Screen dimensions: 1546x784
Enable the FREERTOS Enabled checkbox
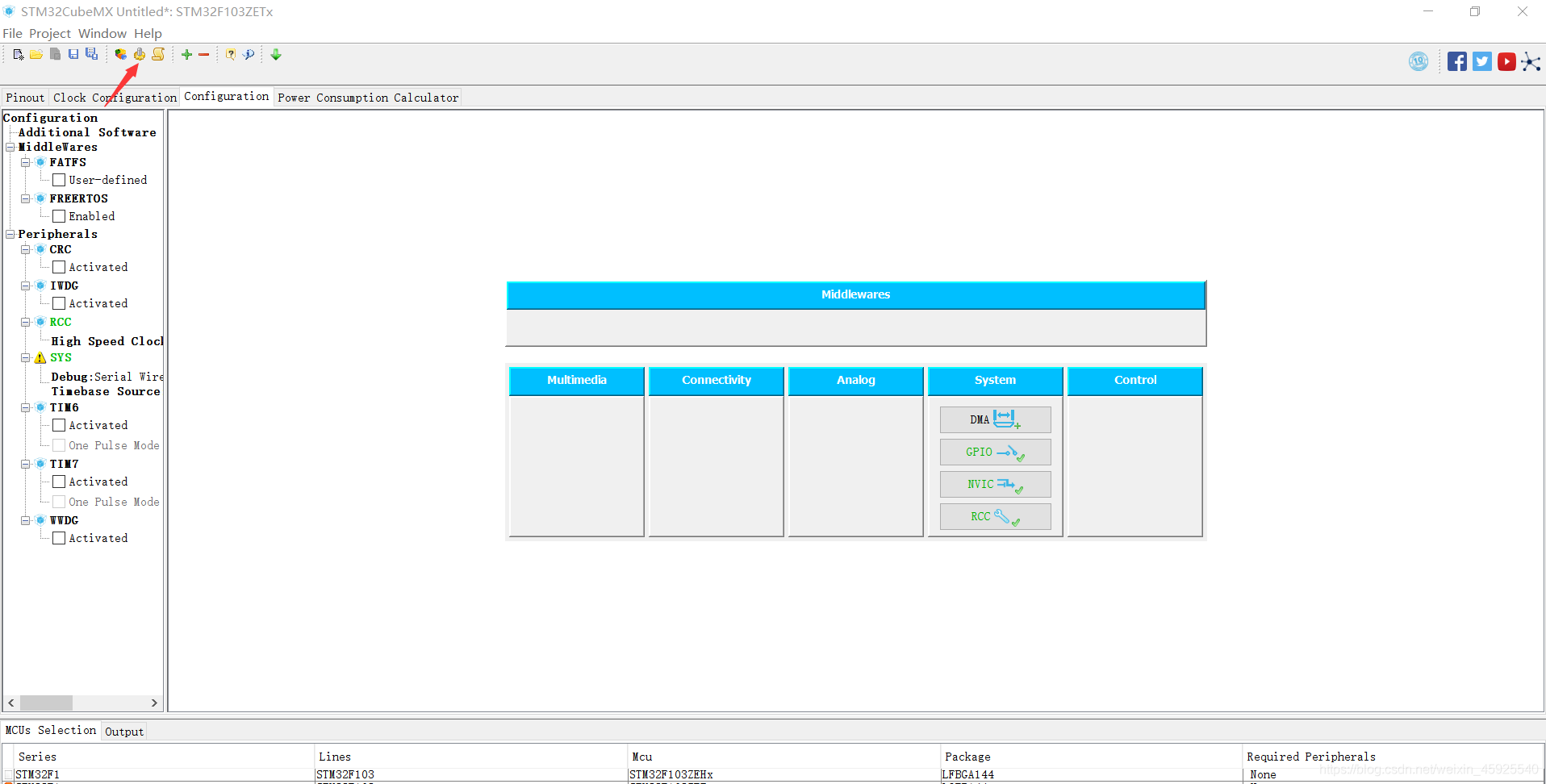pos(59,216)
